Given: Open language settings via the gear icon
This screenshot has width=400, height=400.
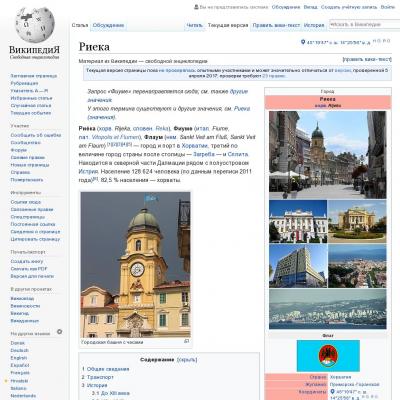Looking at the screenshot, I should click(60, 332).
